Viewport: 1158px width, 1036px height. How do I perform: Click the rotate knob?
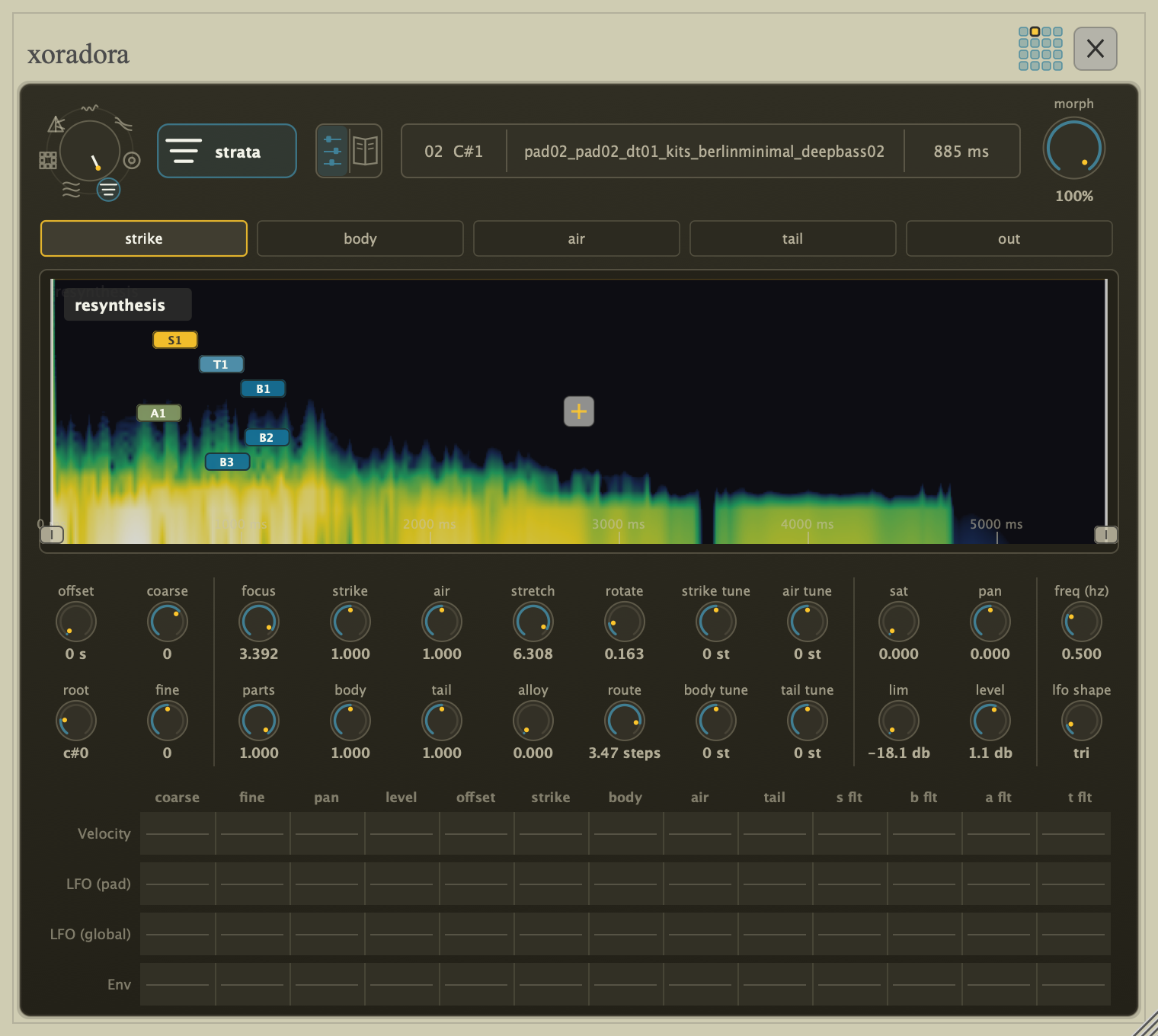click(x=625, y=622)
